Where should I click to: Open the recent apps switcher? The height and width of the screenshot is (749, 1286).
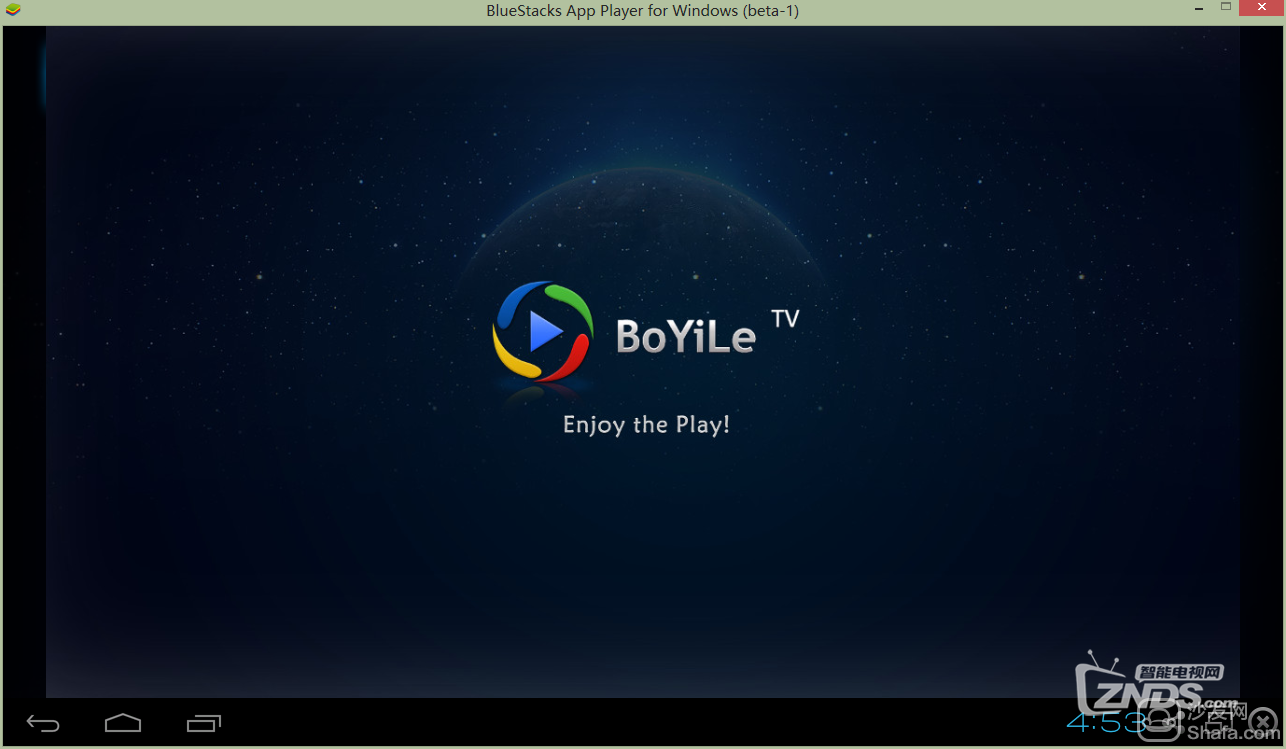(x=204, y=723)
